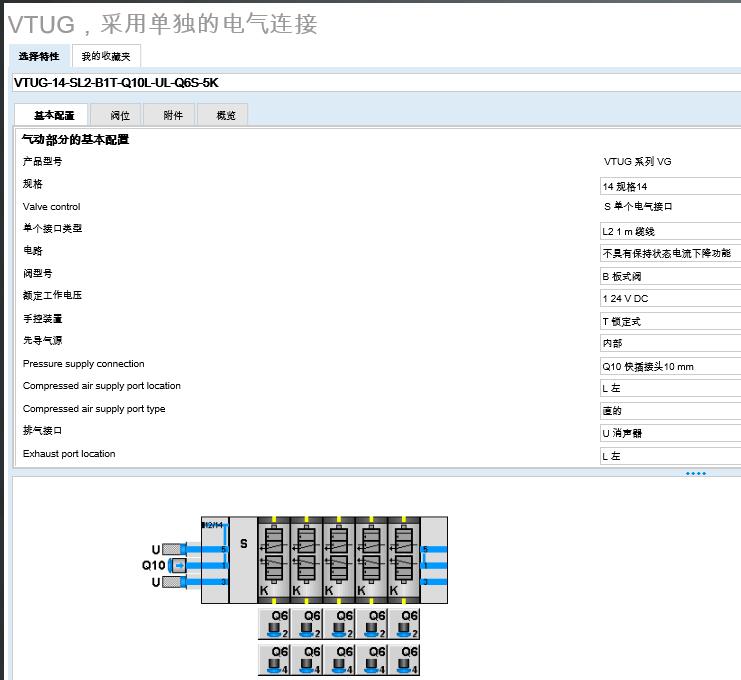This screenshot has width=741, height=680.
Task: Select the third K valve in the manifold
Action: click(x=339, y=560)
